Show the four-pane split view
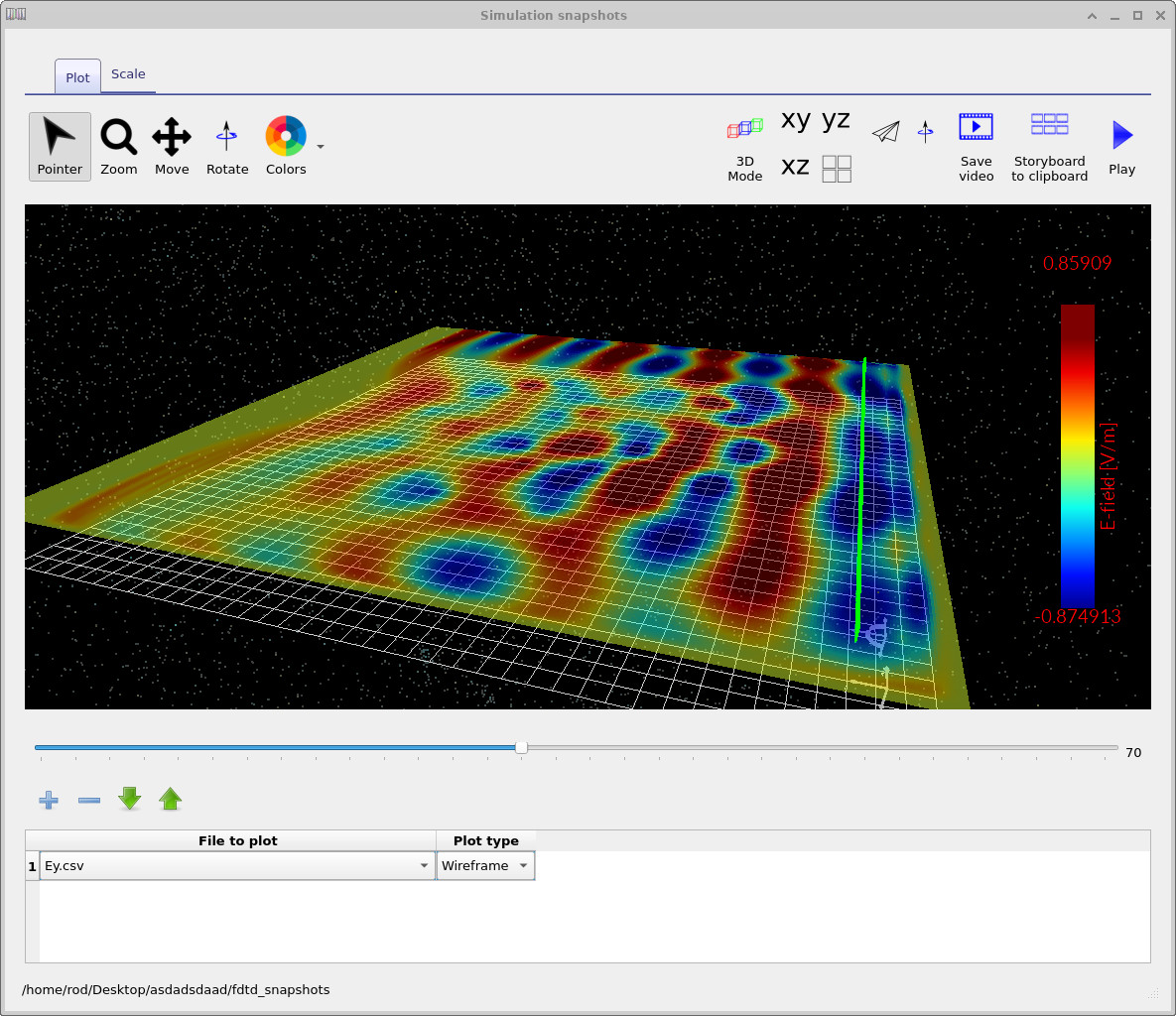 click(837, 169)
